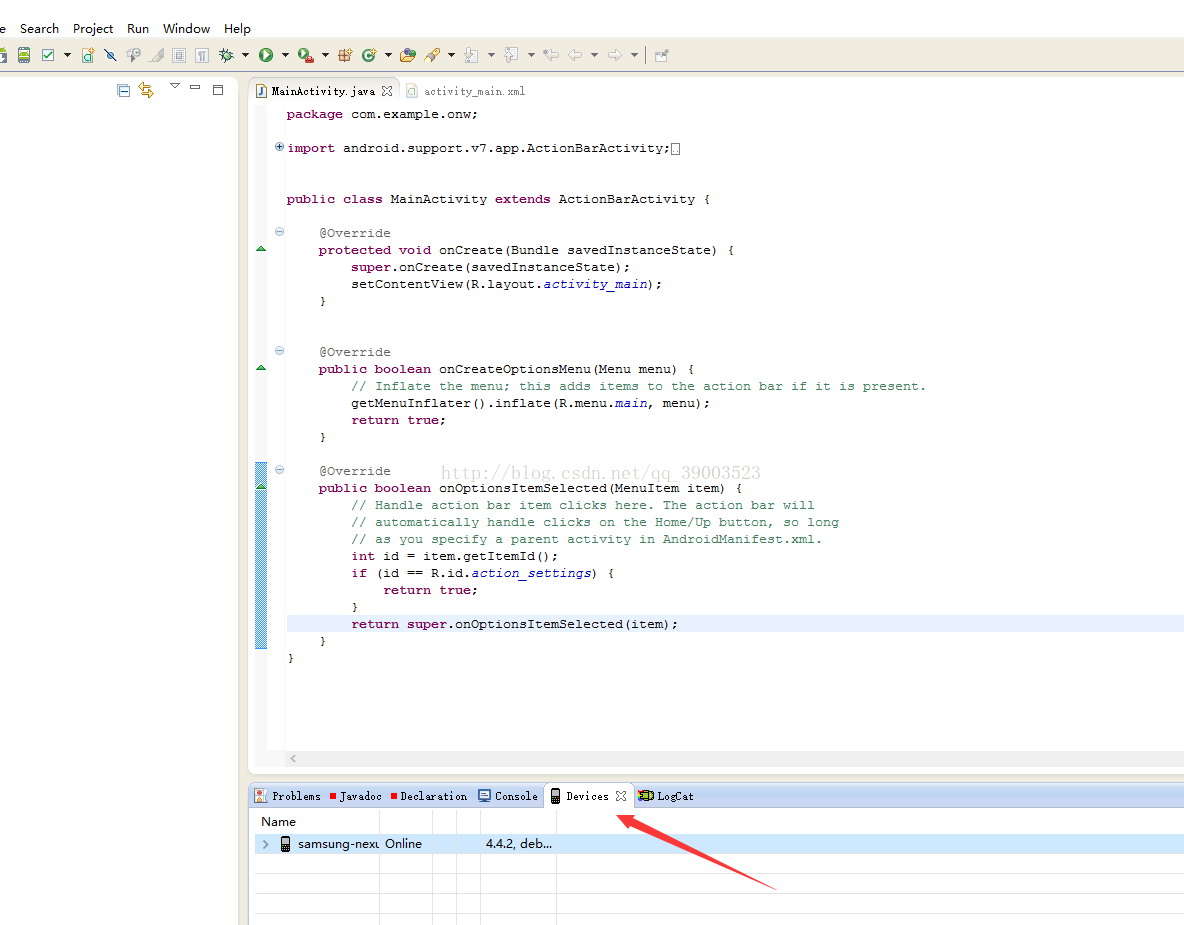Open the left panel view menu triangle

pos(175,86)
